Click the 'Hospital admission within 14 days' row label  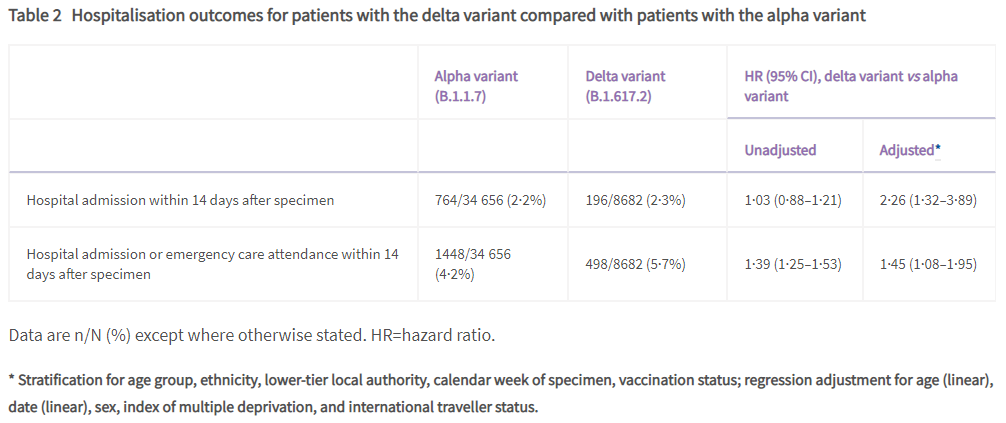pos(180,200)
